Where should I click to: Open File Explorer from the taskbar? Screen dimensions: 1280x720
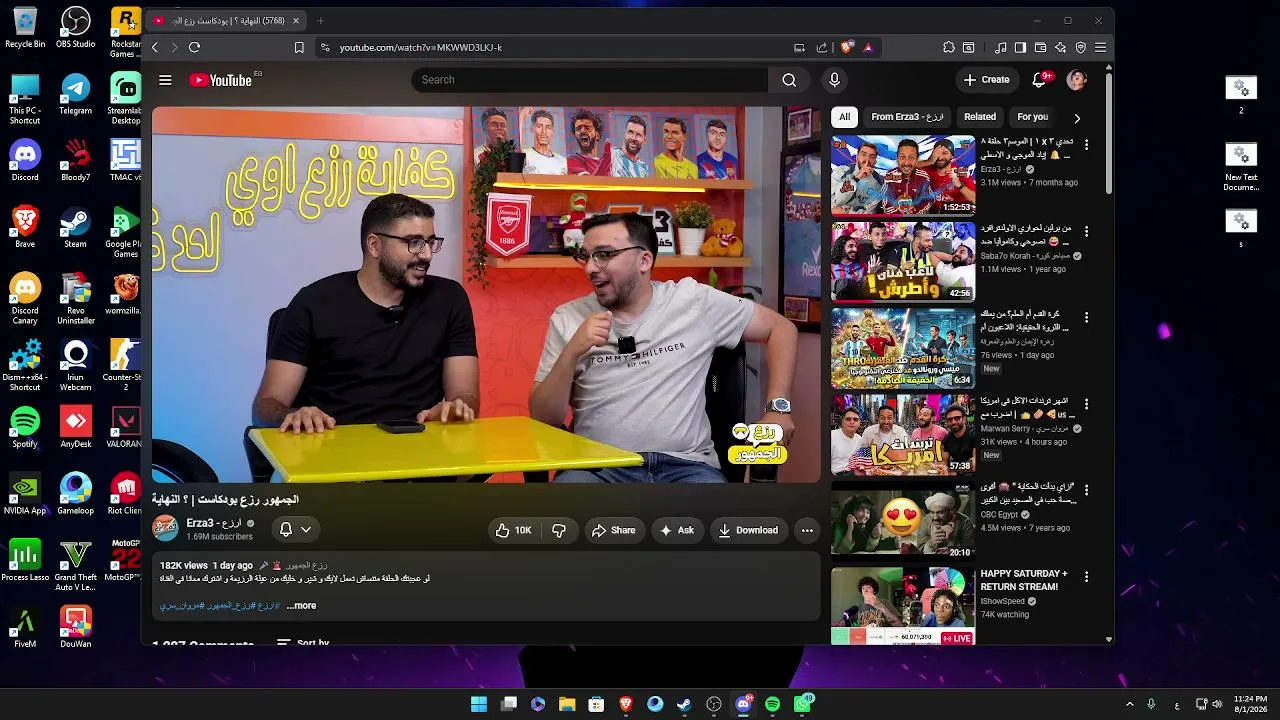pyautogui.click(x=567, y=704)
